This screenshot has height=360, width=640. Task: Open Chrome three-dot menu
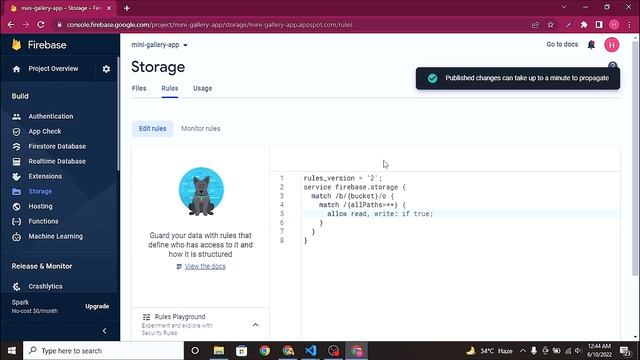(x=629, y=25)
